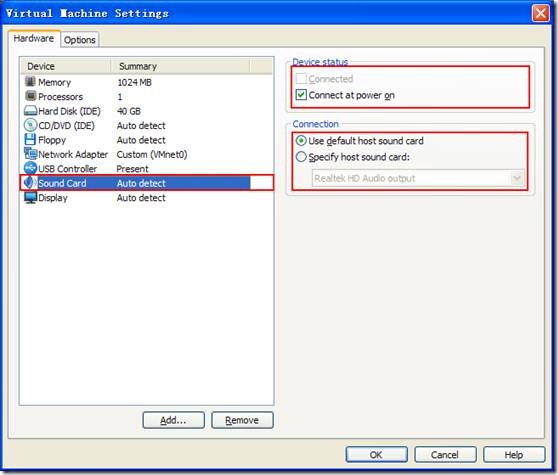Select the Sound Card row label
558x475 pixels.
(x=62, y=183)
